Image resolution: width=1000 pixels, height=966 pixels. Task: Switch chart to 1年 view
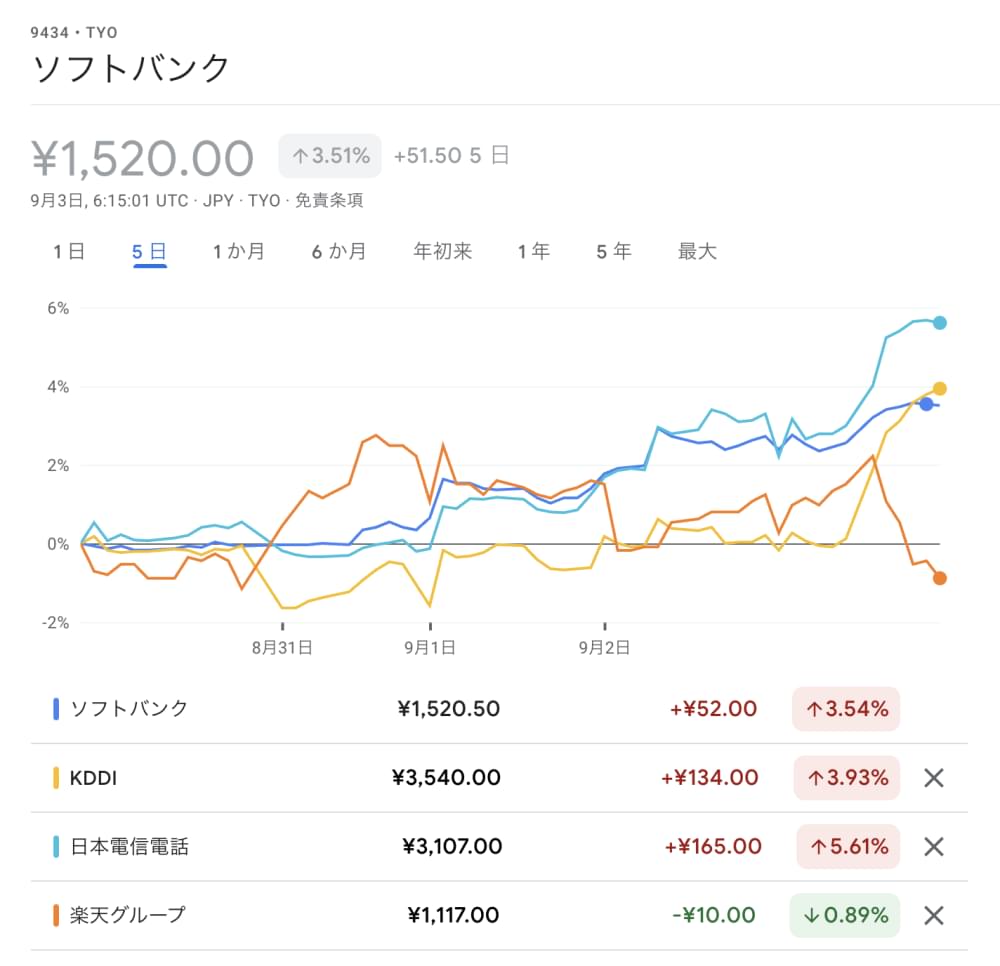534,252
